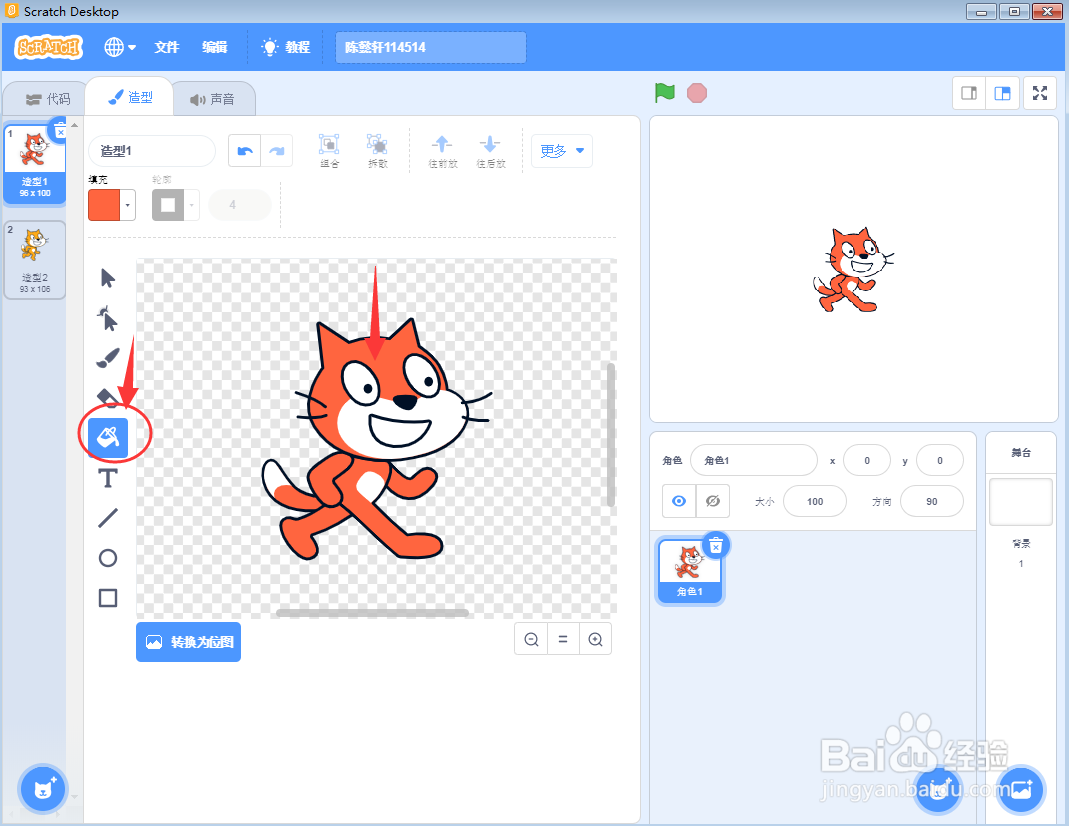Screen dimensions: 1069x826
Task: Show the sprite with eye icon
Action: (x=679, y=502)
